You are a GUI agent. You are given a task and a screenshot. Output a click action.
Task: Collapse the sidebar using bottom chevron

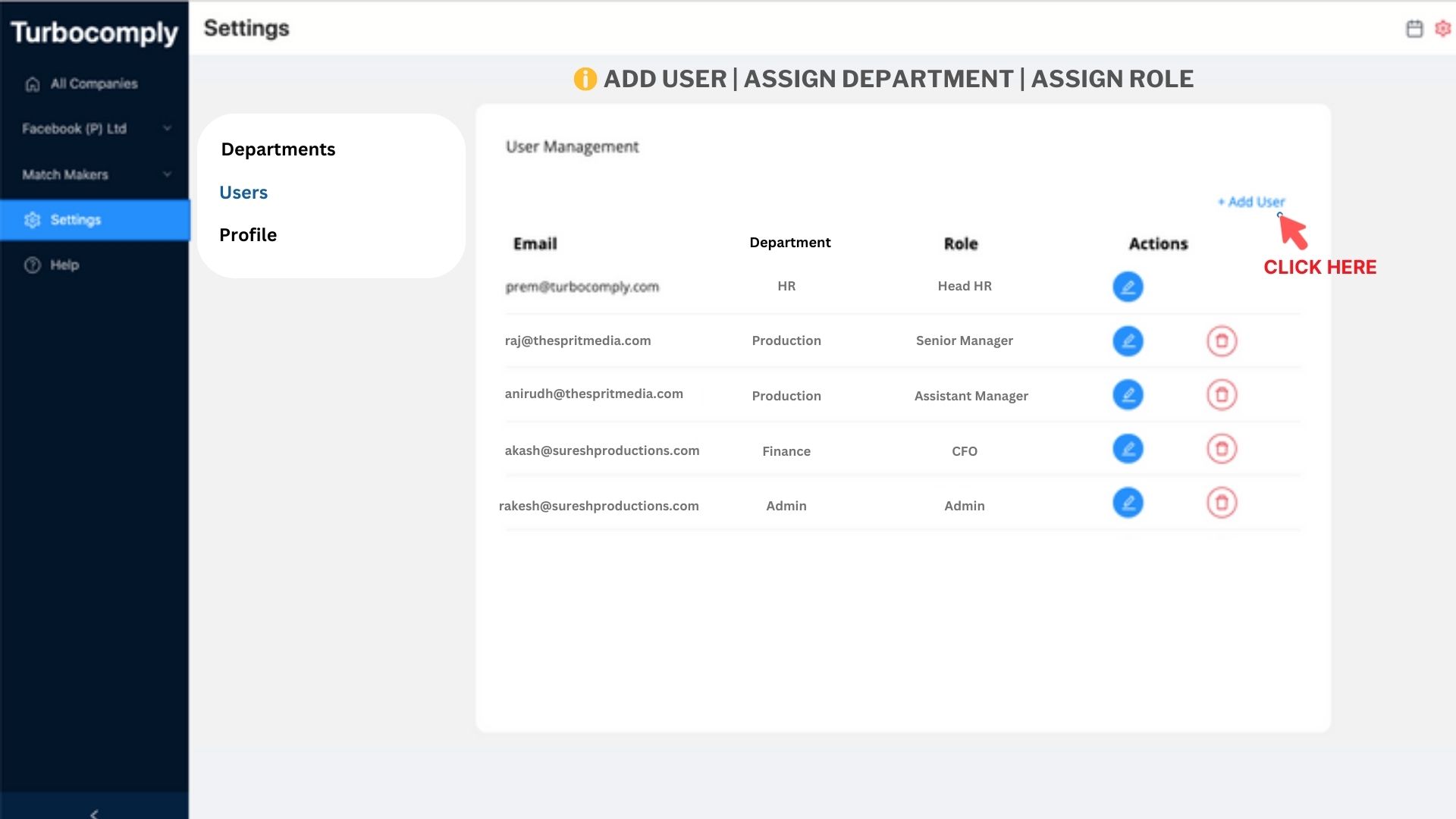(94, 814)
